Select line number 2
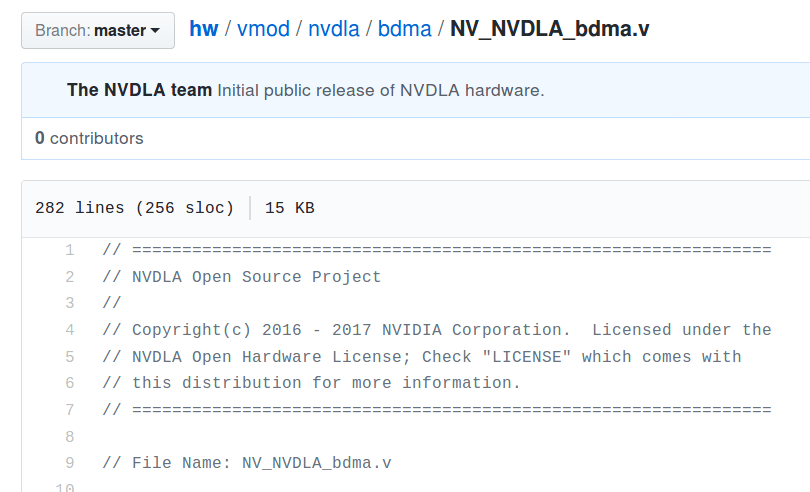The width and height of the screenshot is (810, 492). [70, 277]
